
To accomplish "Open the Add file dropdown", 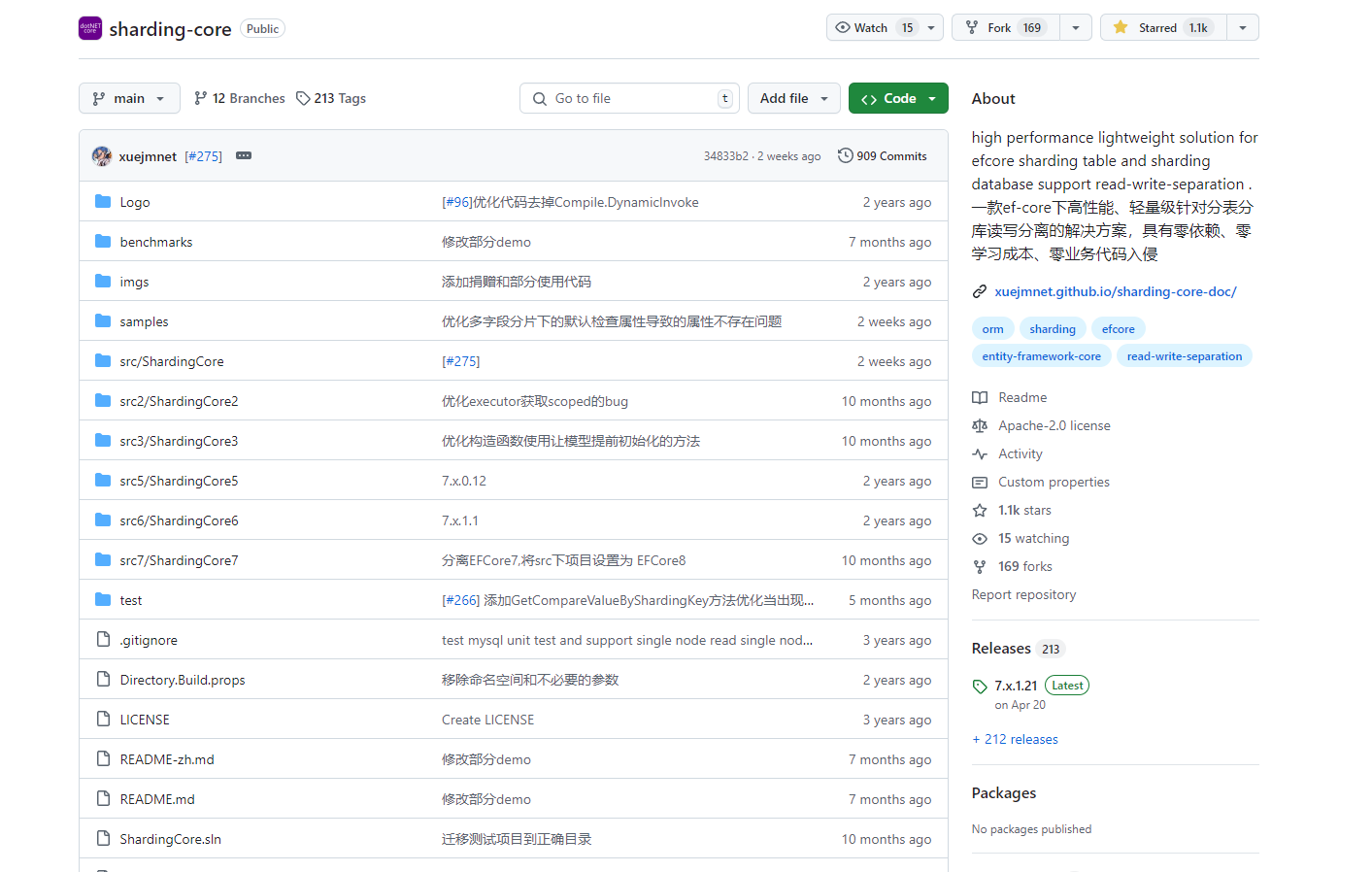I will (x=794, y=98).
